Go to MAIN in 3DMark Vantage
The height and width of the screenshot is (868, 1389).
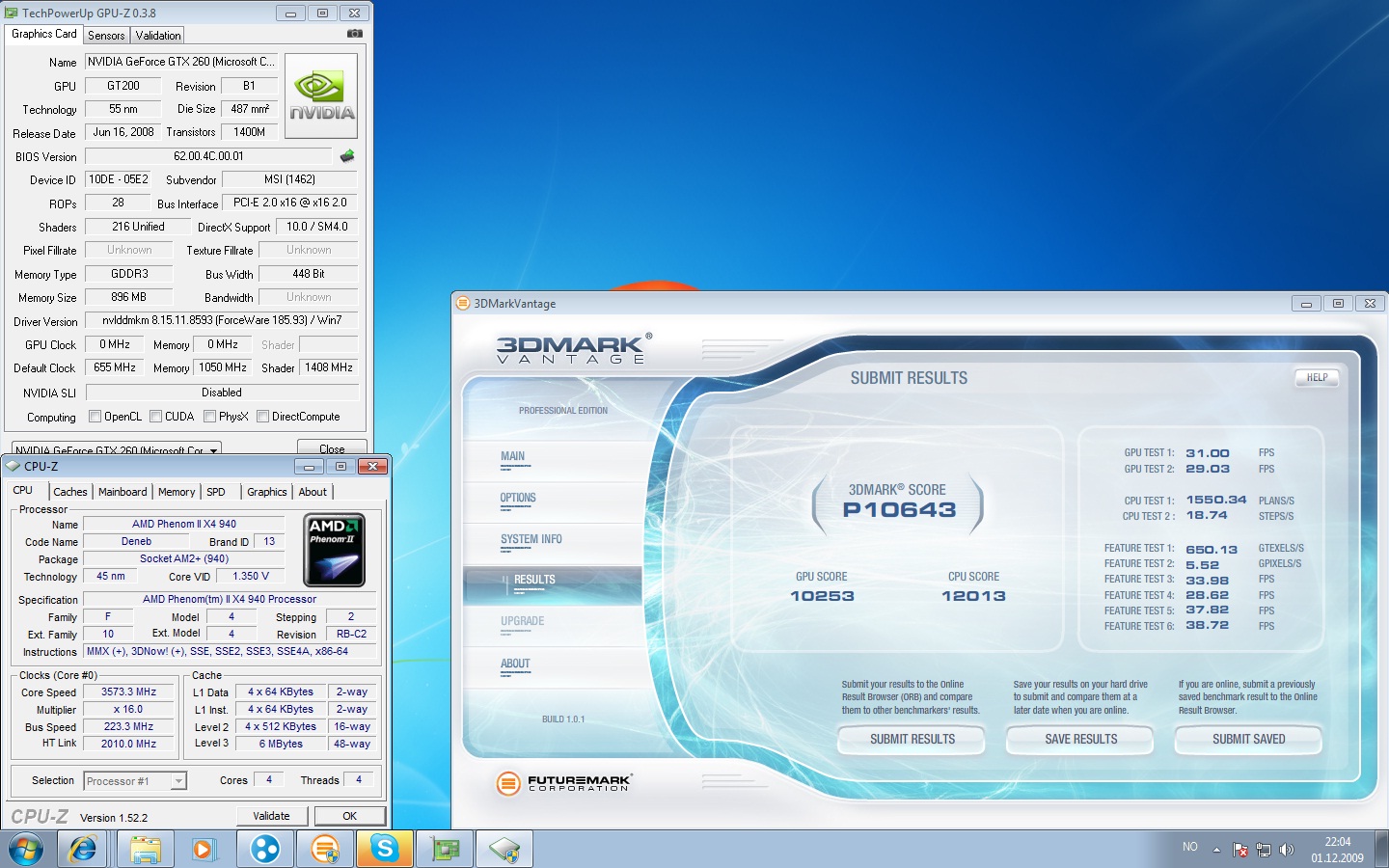point(513,457)
